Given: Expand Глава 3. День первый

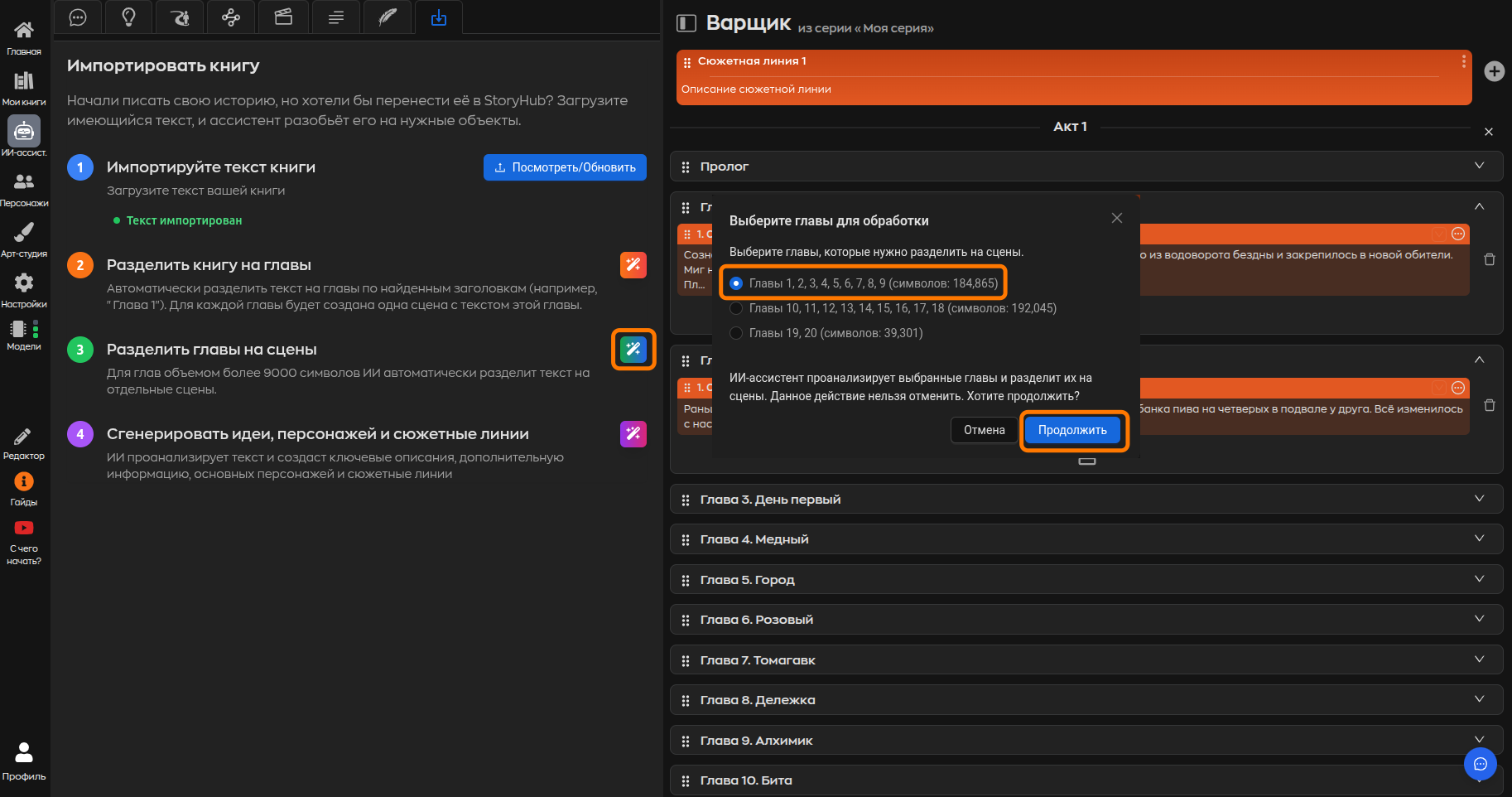Looking at the screenshot, I should 1479,499.
